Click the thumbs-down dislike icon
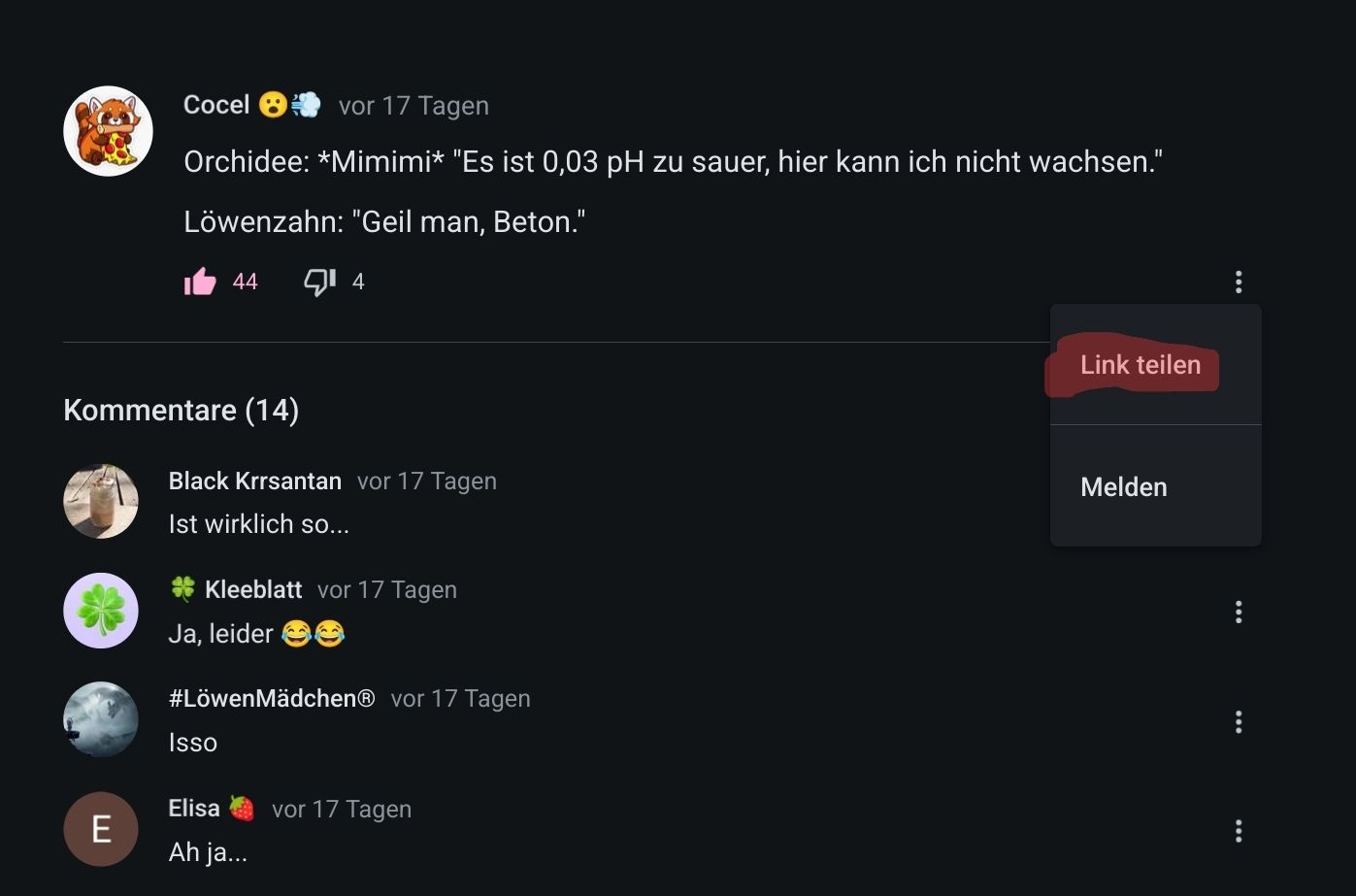Viewport: 1356px width, 896px height. (x=319, y=282)
